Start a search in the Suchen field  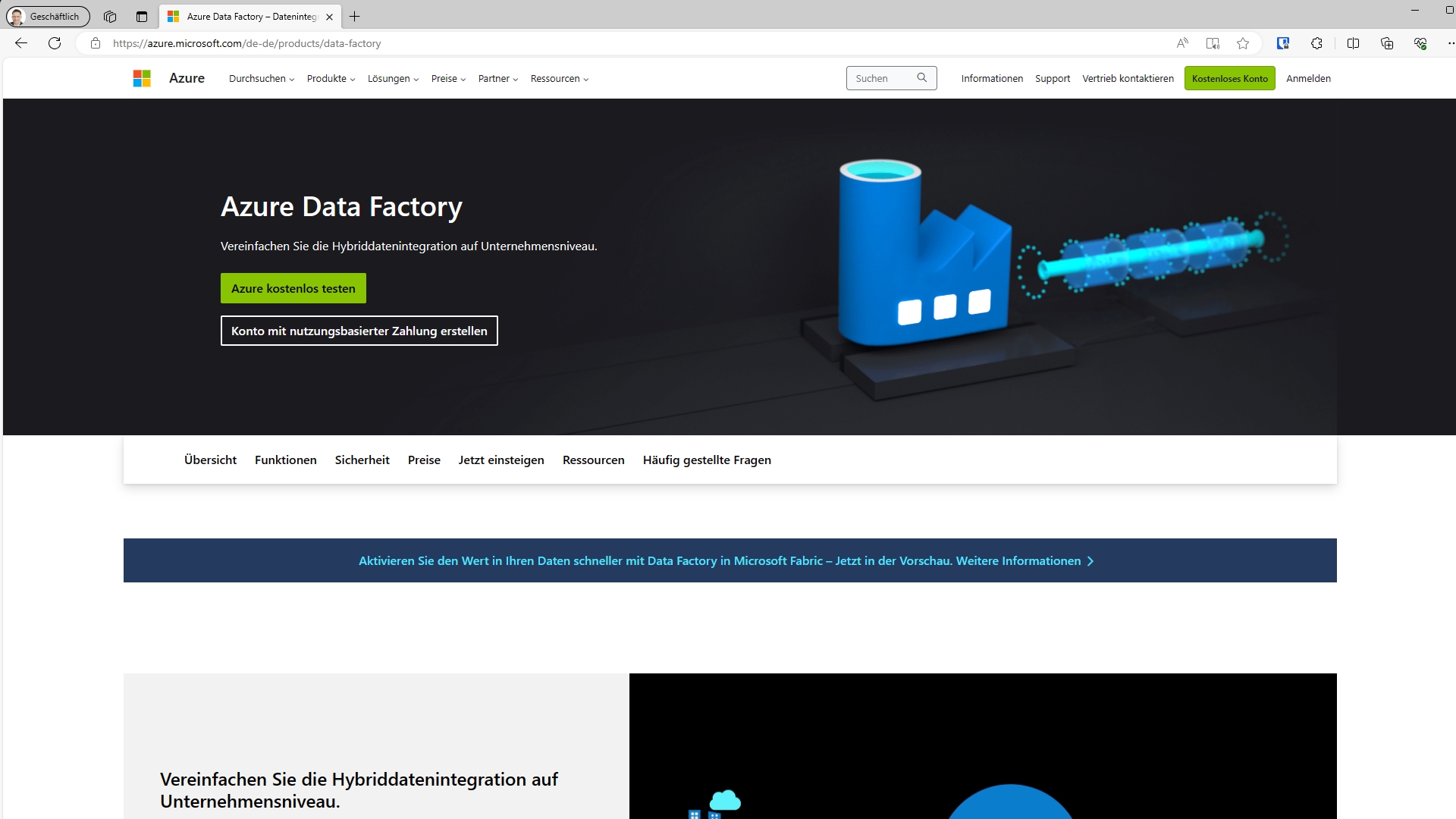[883, 78]
